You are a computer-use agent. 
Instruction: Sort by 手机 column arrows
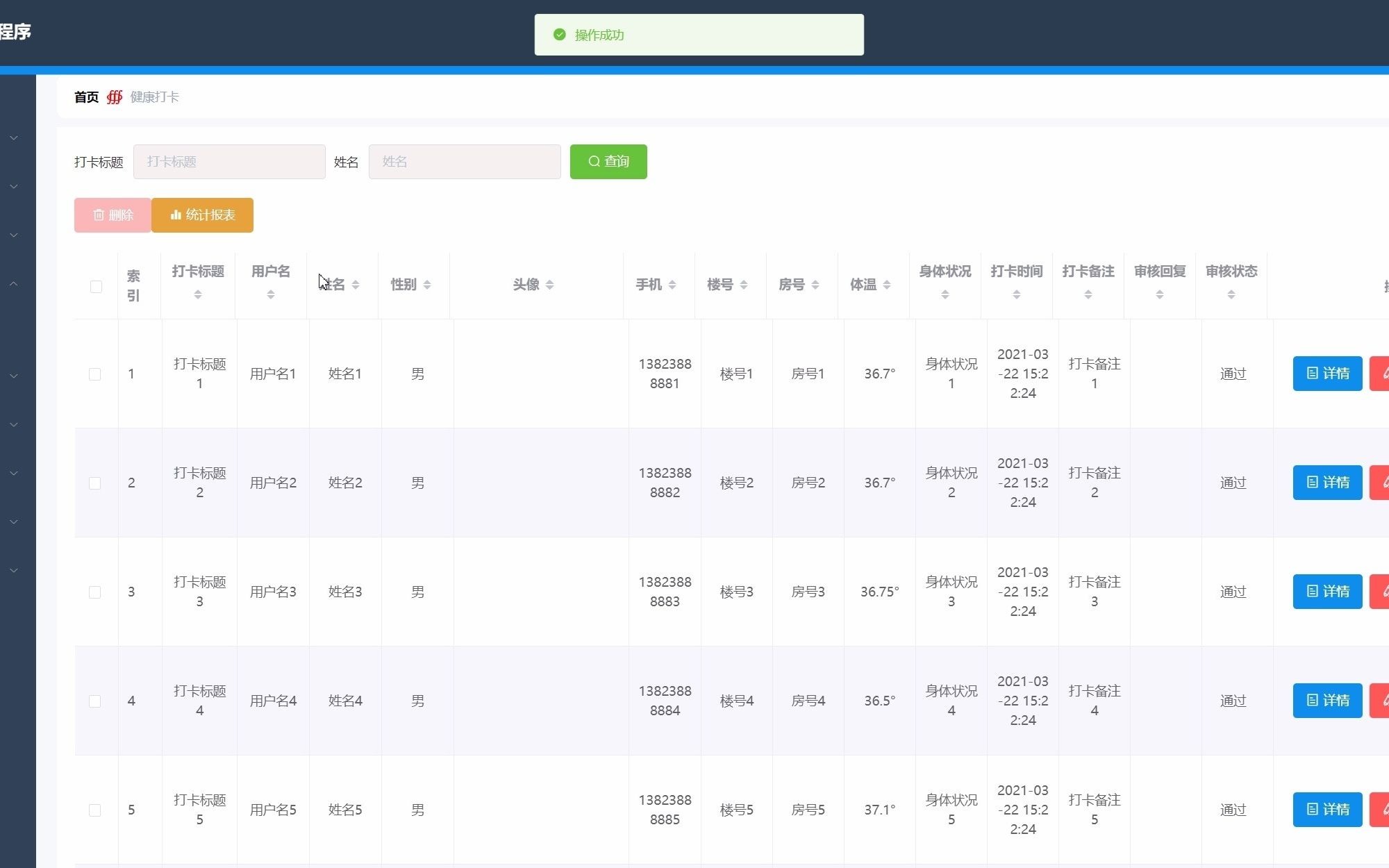click(x=672, y=285)
